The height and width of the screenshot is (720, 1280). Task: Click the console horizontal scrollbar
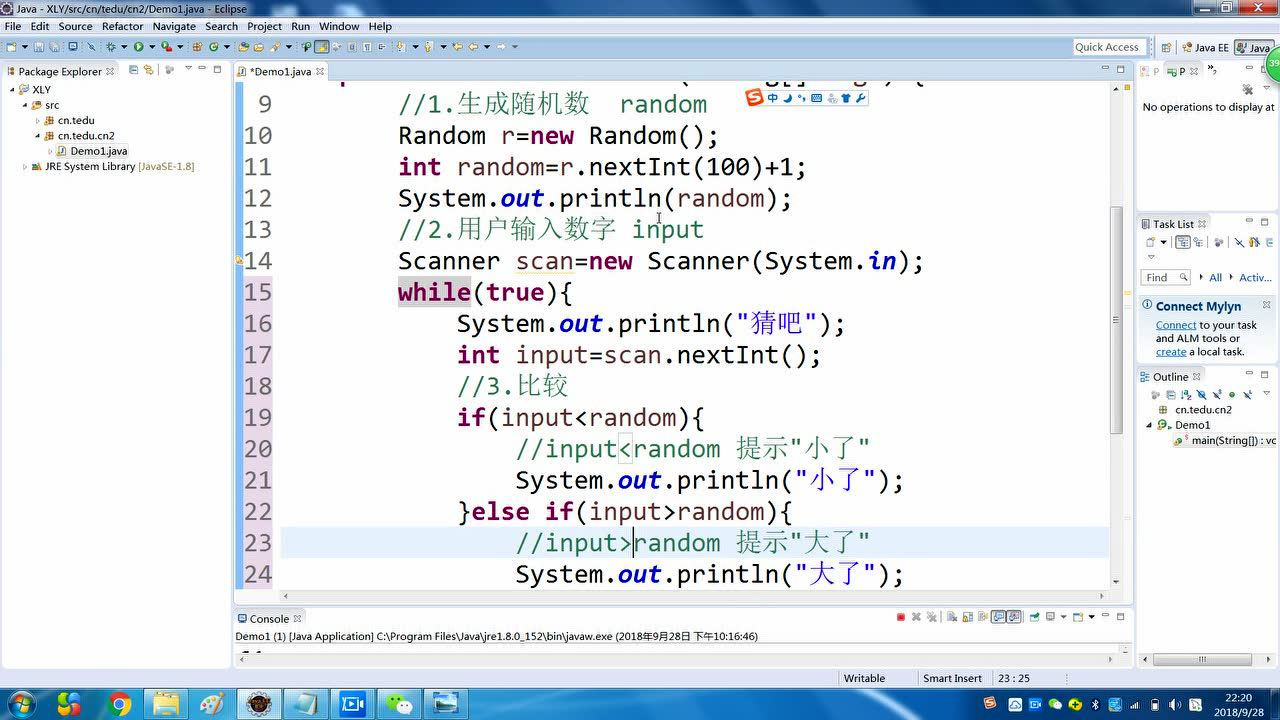click(x=677, y=659)
